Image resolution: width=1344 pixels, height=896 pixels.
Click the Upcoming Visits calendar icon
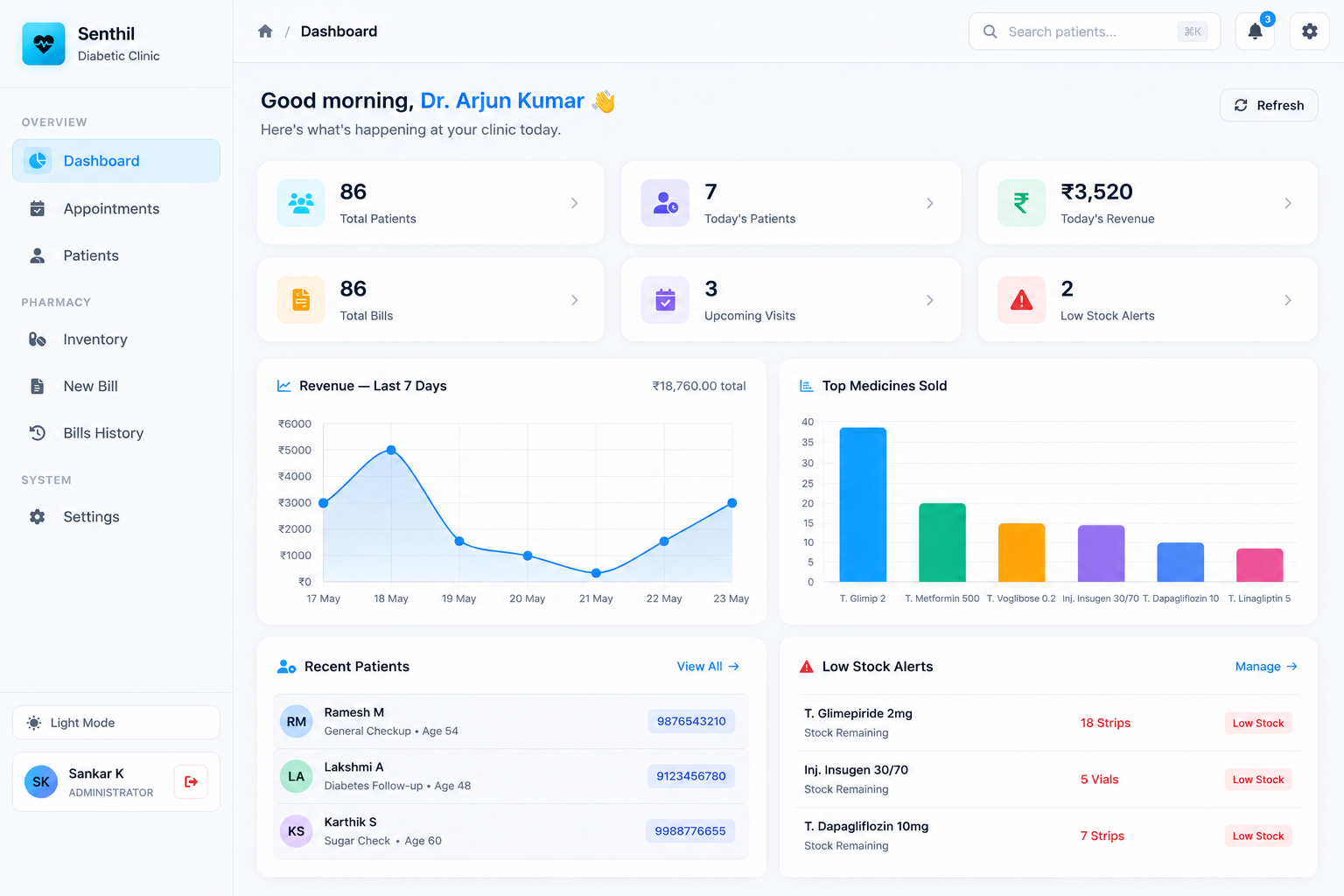point(665,300)
